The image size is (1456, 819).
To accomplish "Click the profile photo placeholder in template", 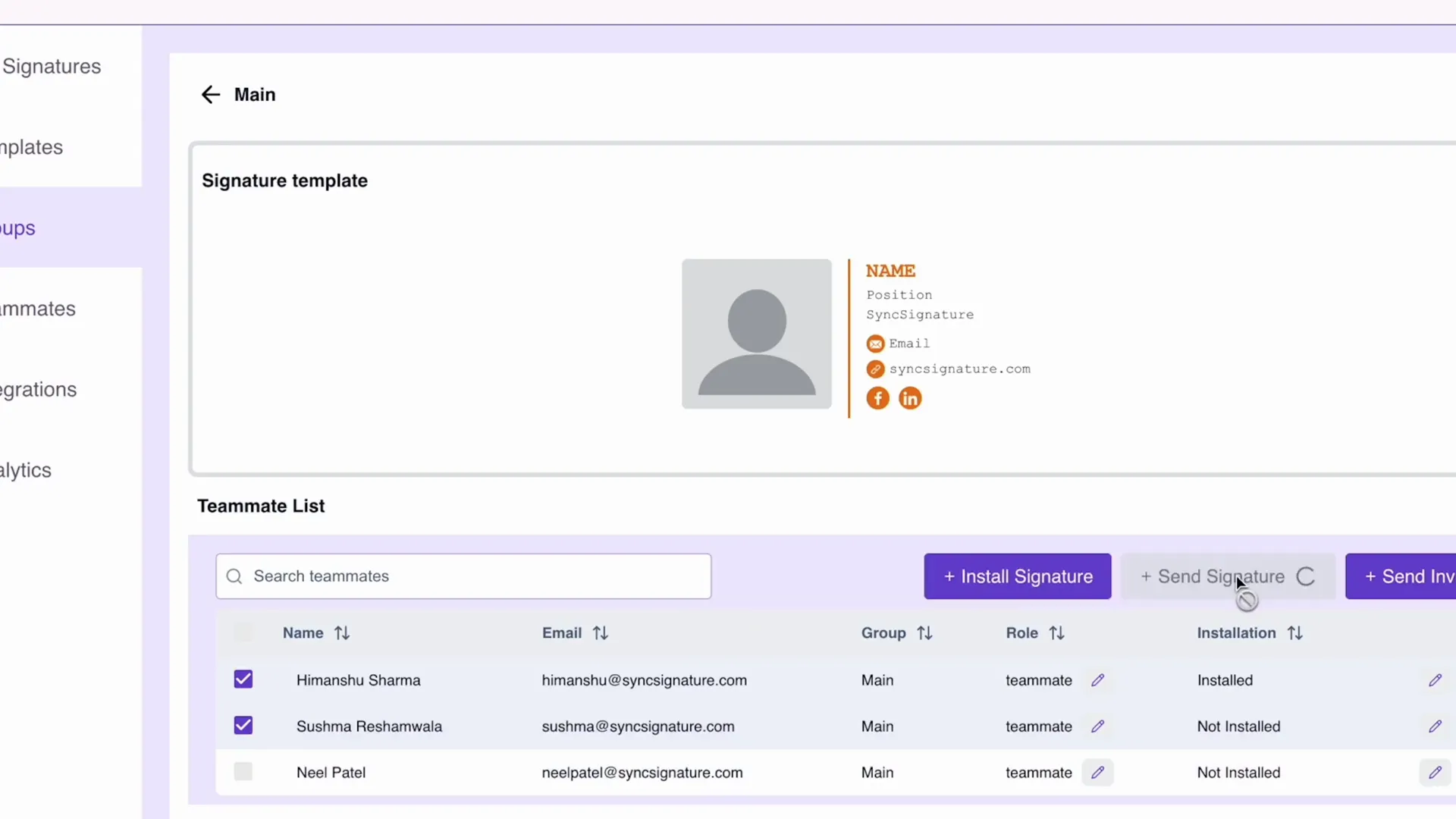I will pos(757,334).
